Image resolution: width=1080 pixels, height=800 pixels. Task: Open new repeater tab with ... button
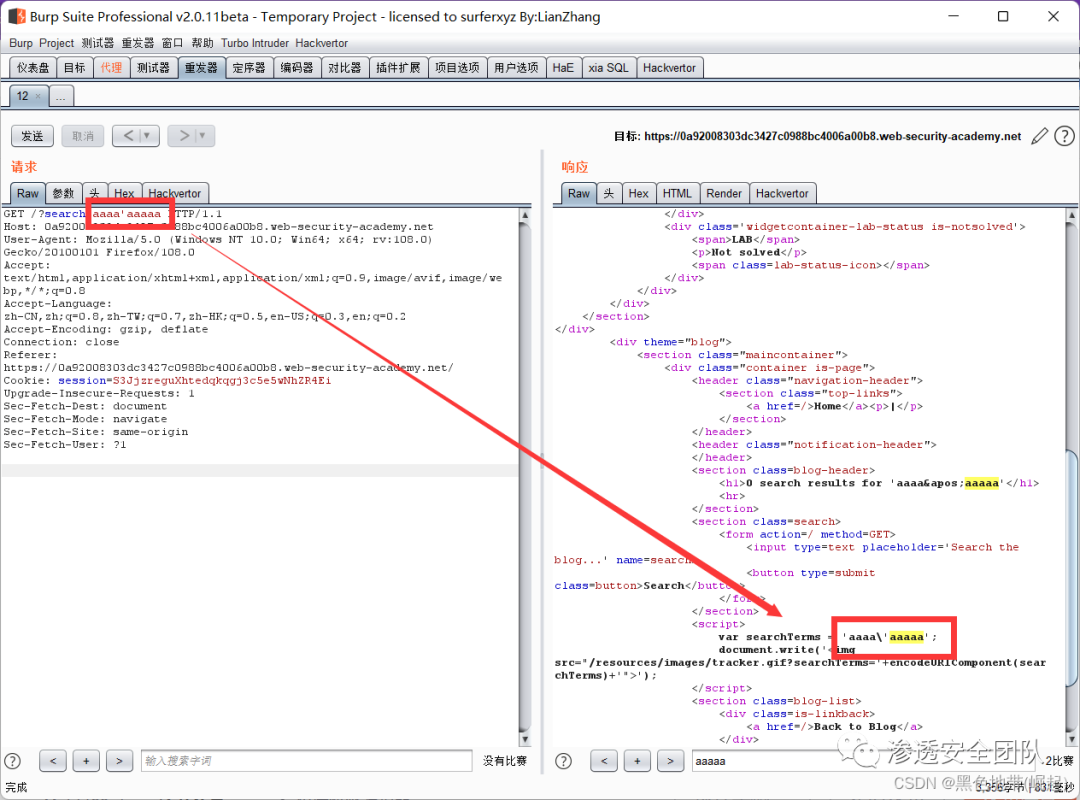point(61,96)
